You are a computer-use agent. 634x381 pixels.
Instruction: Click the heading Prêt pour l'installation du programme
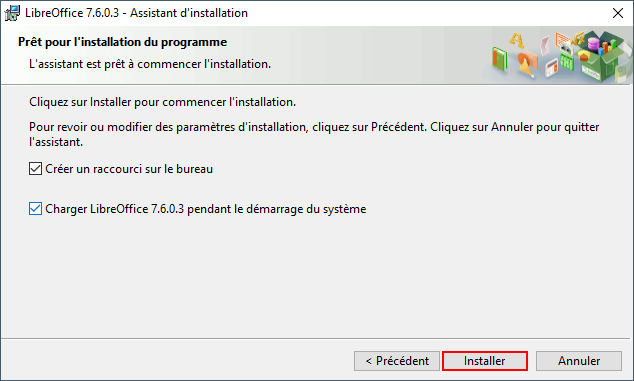123,42
